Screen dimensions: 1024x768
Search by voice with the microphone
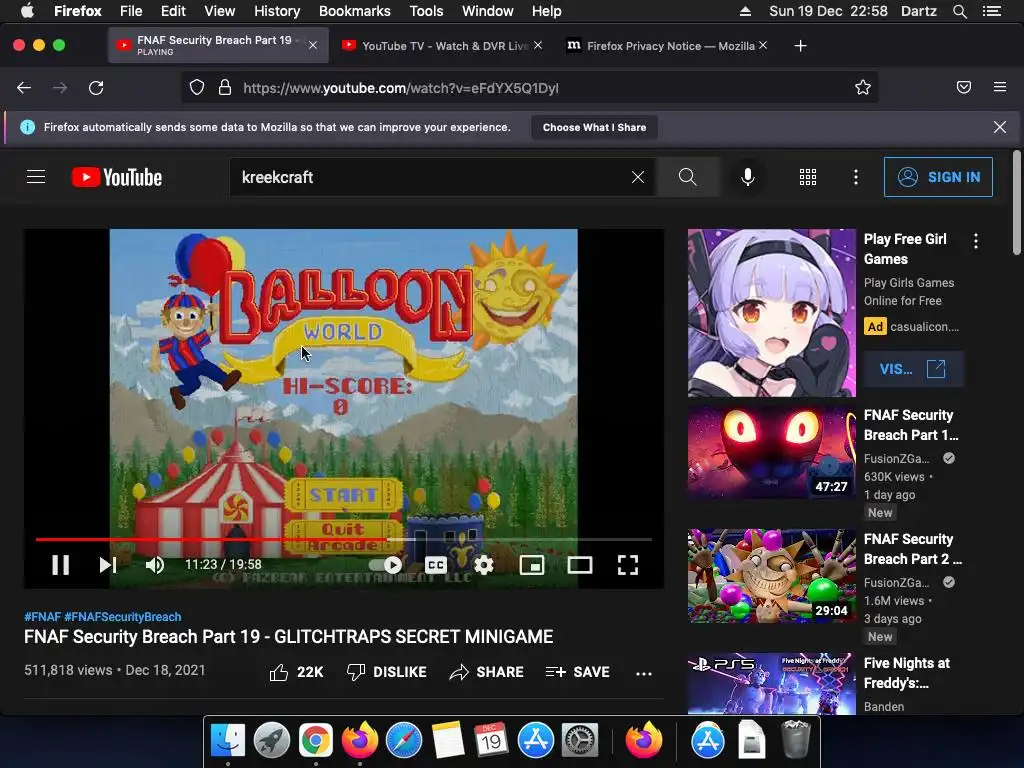coord(748,177)
